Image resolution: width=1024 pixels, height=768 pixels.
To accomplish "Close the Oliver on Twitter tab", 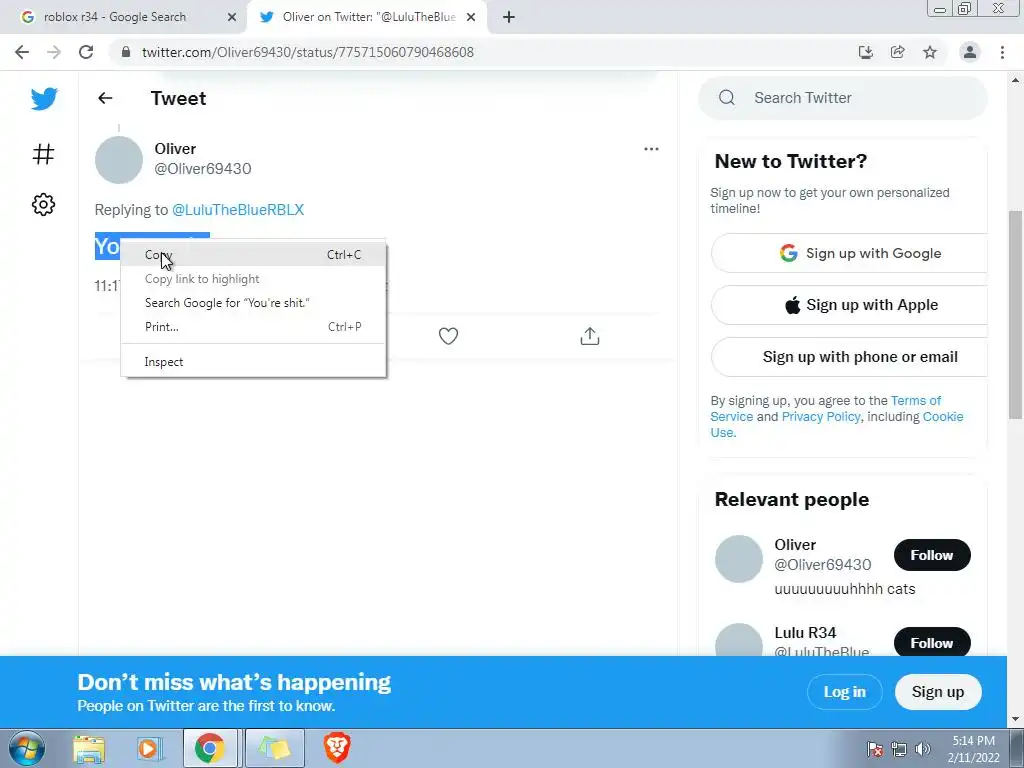I will pyautogui.click(x=471, y=17).
